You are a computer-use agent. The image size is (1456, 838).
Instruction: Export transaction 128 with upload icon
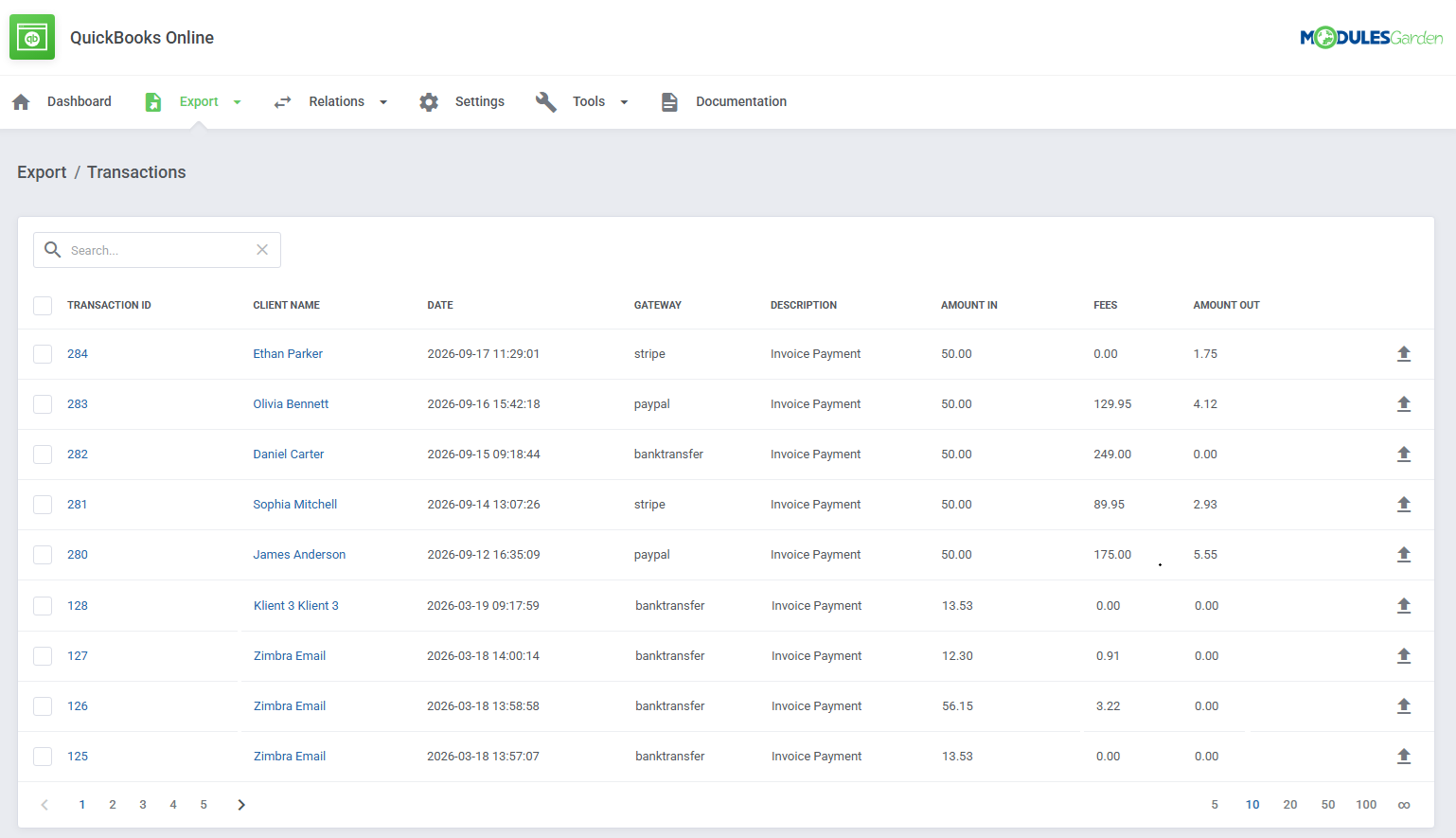point(1404,606)
